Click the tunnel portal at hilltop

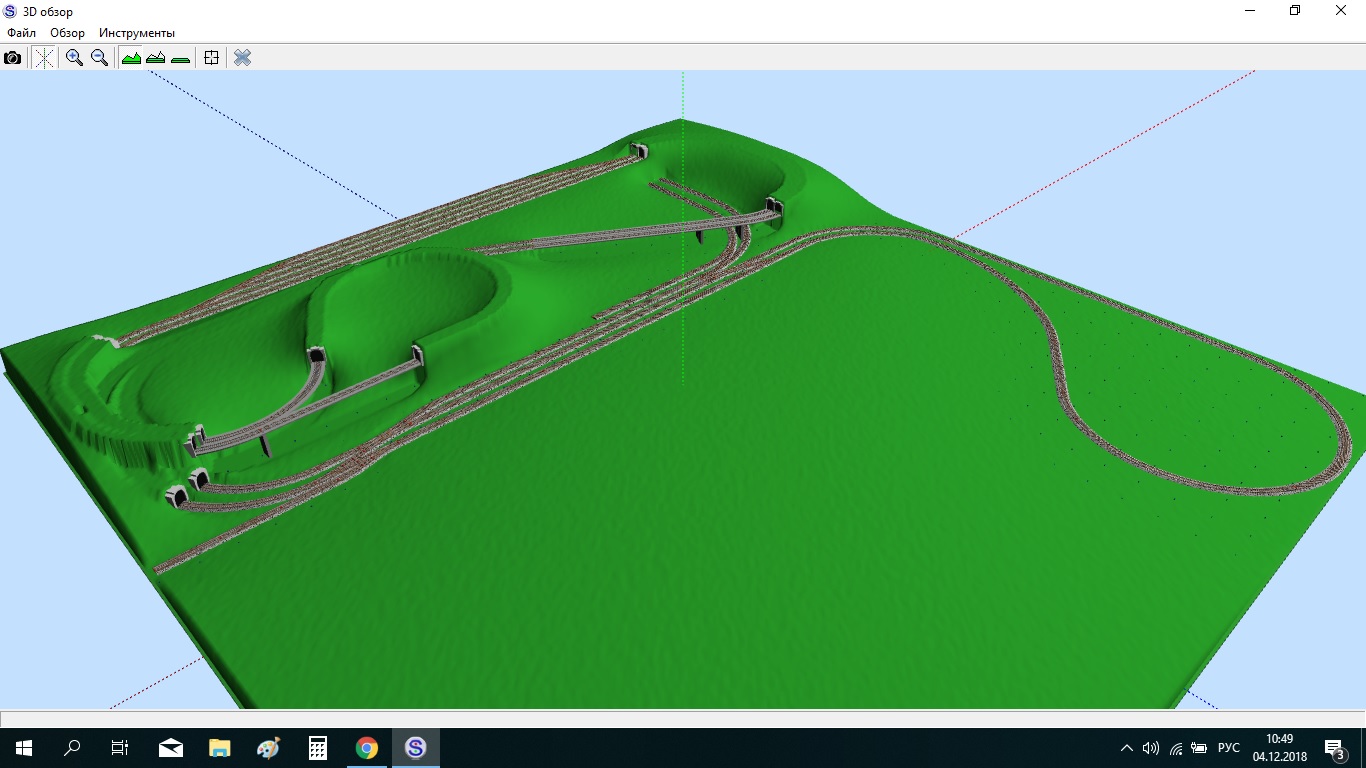(x=638, y=151)
